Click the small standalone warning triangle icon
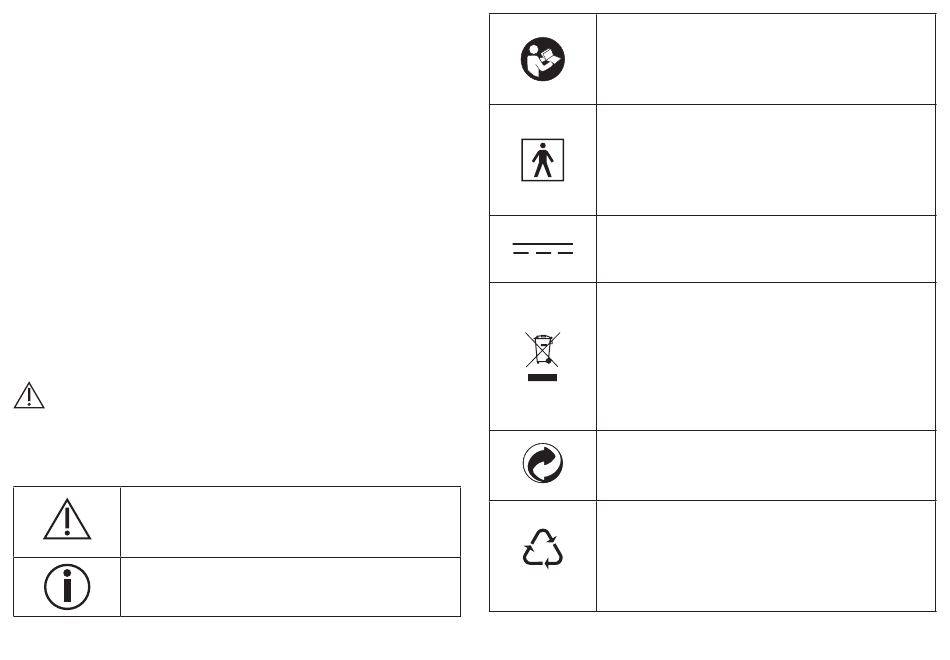The width and height of the screenshot is (950, 660). [29, 395]
